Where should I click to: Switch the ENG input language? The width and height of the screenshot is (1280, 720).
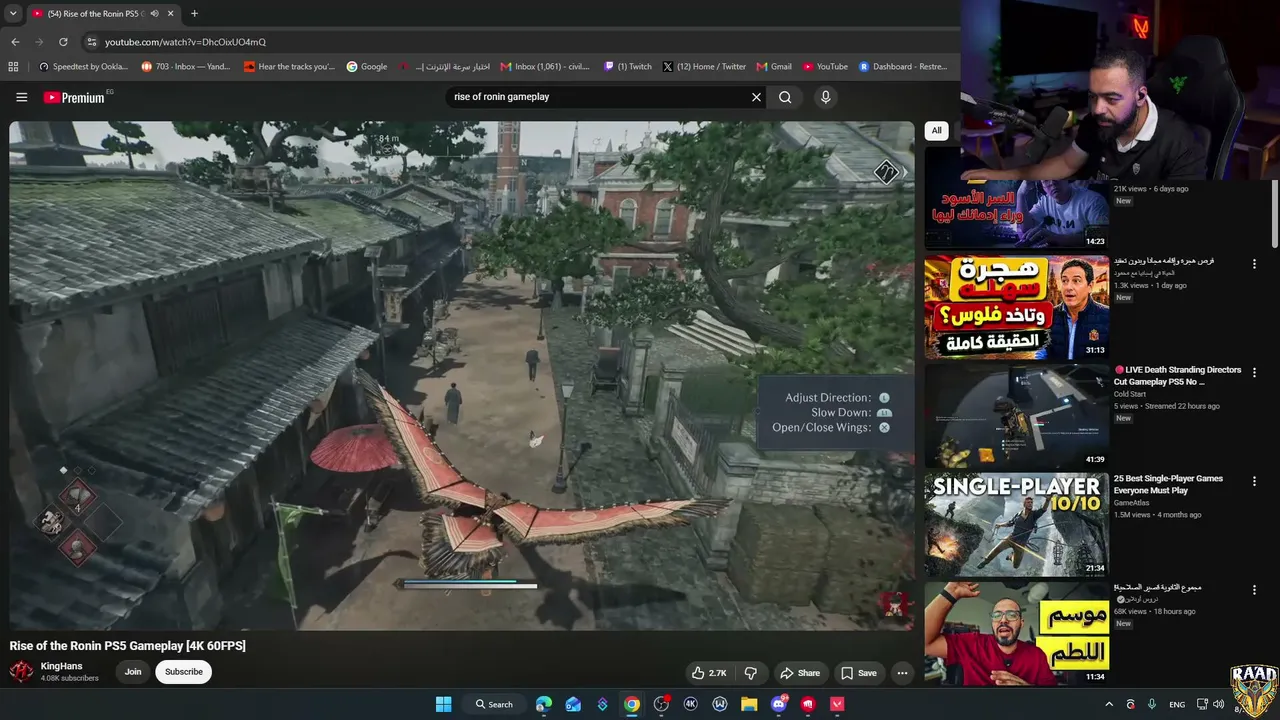[1177, 704]
